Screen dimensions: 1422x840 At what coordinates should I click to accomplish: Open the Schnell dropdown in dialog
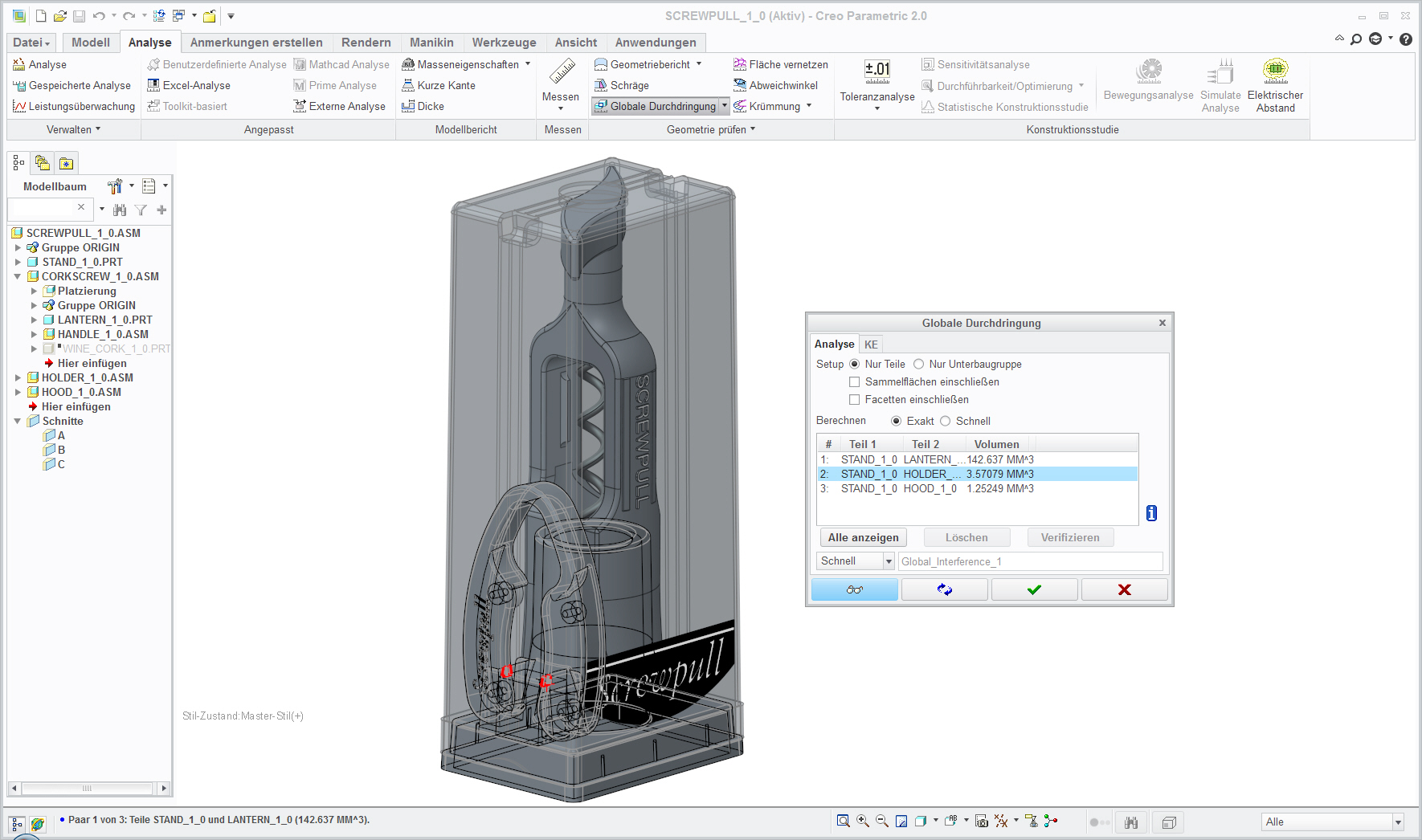pyautogui.click(x=889, y=561)
